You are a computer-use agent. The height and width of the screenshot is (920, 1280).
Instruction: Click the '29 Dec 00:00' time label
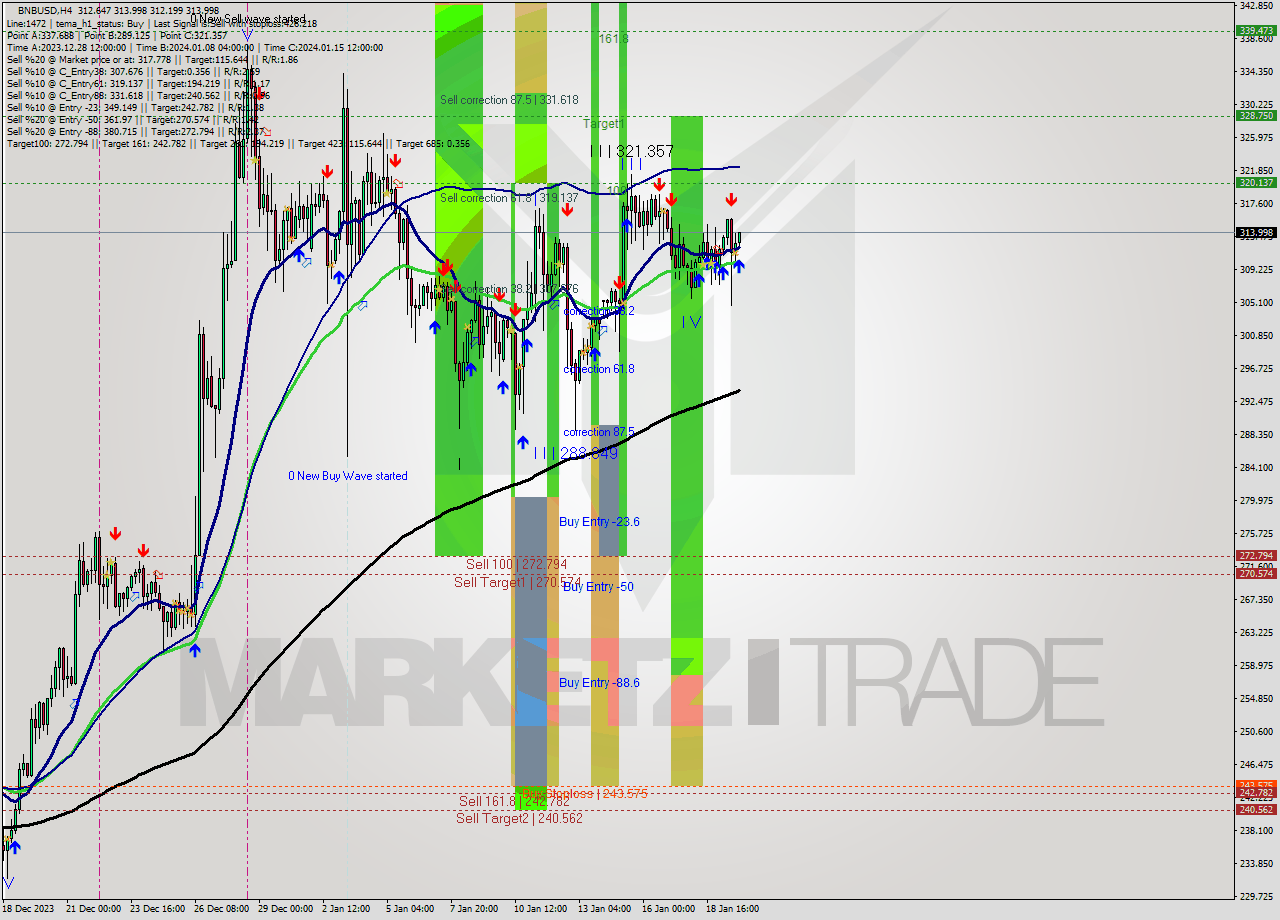(x=285, y=909)
